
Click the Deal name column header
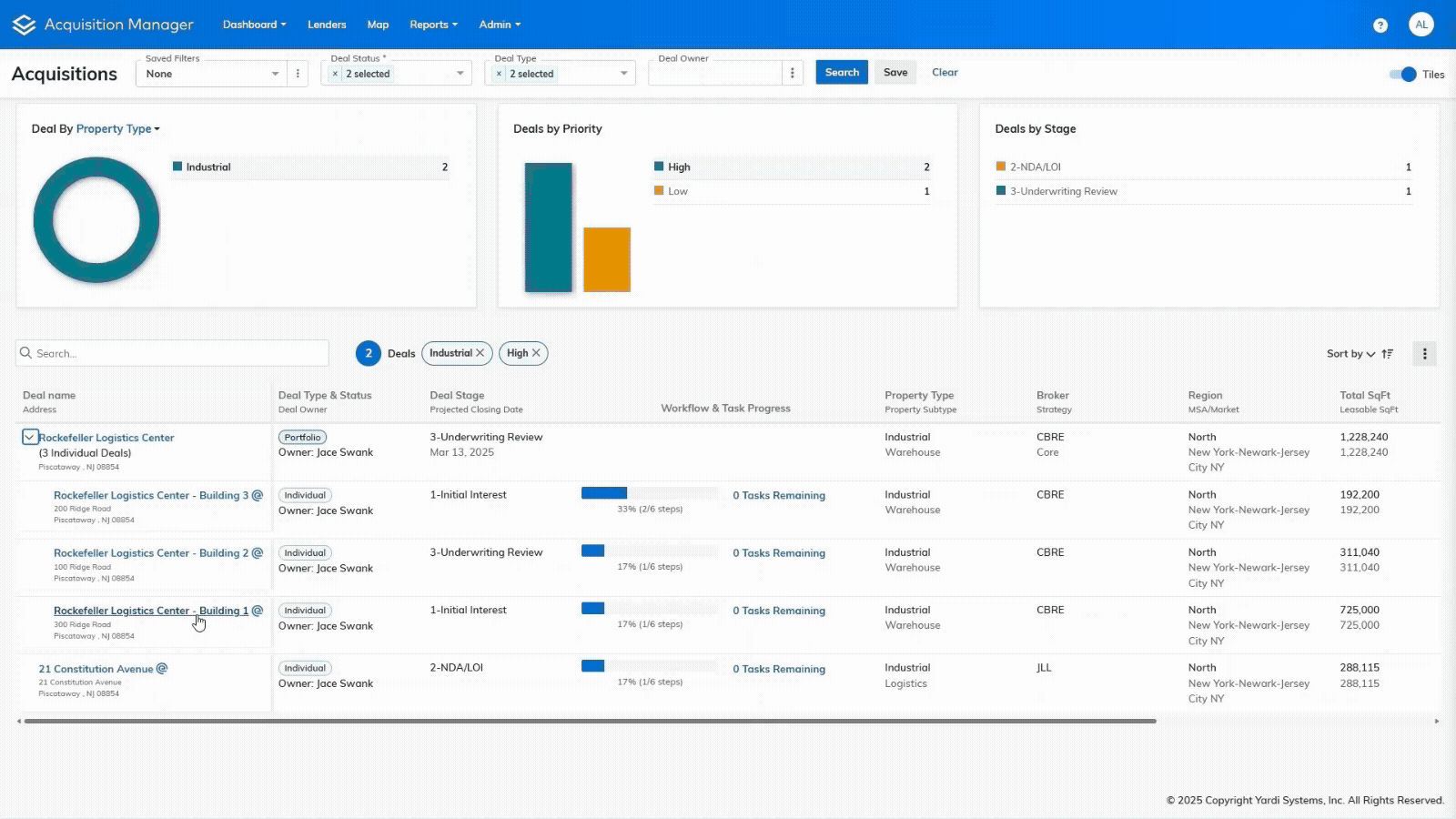pos(49,395)
